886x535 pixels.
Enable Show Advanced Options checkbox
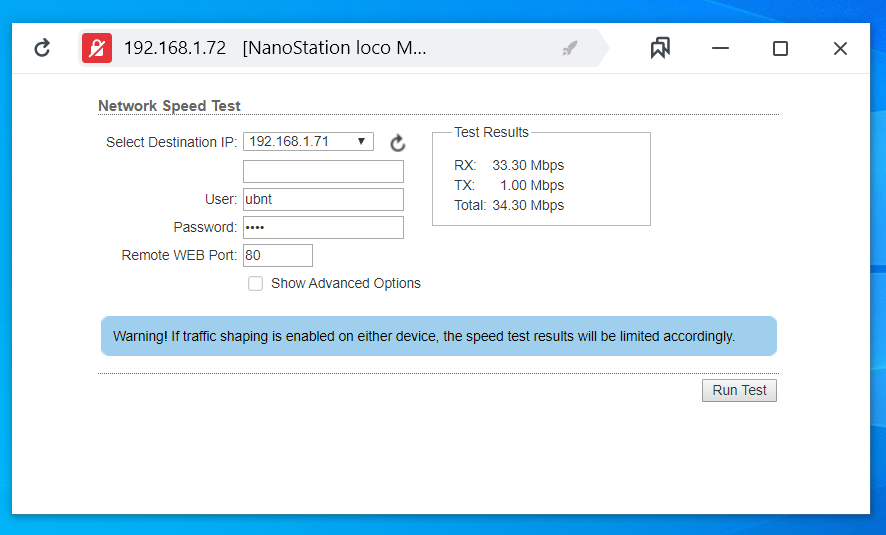(x=255, y=283)
